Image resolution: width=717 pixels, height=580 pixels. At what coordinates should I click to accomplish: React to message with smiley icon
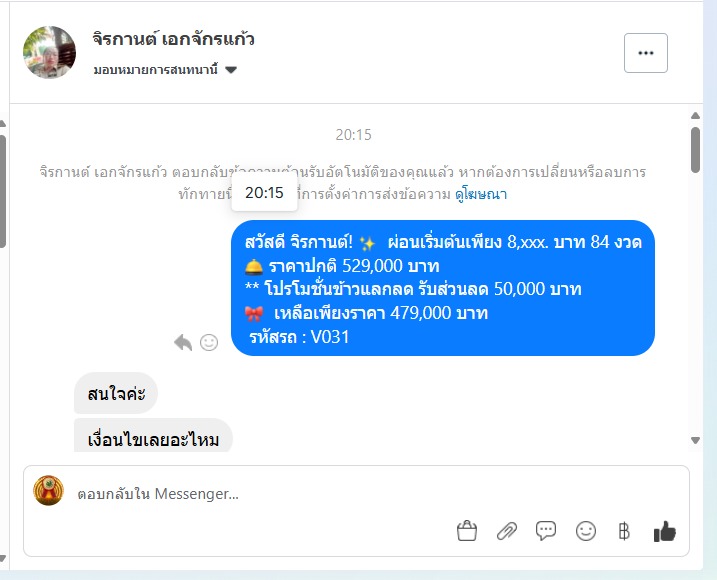point(209,342)
